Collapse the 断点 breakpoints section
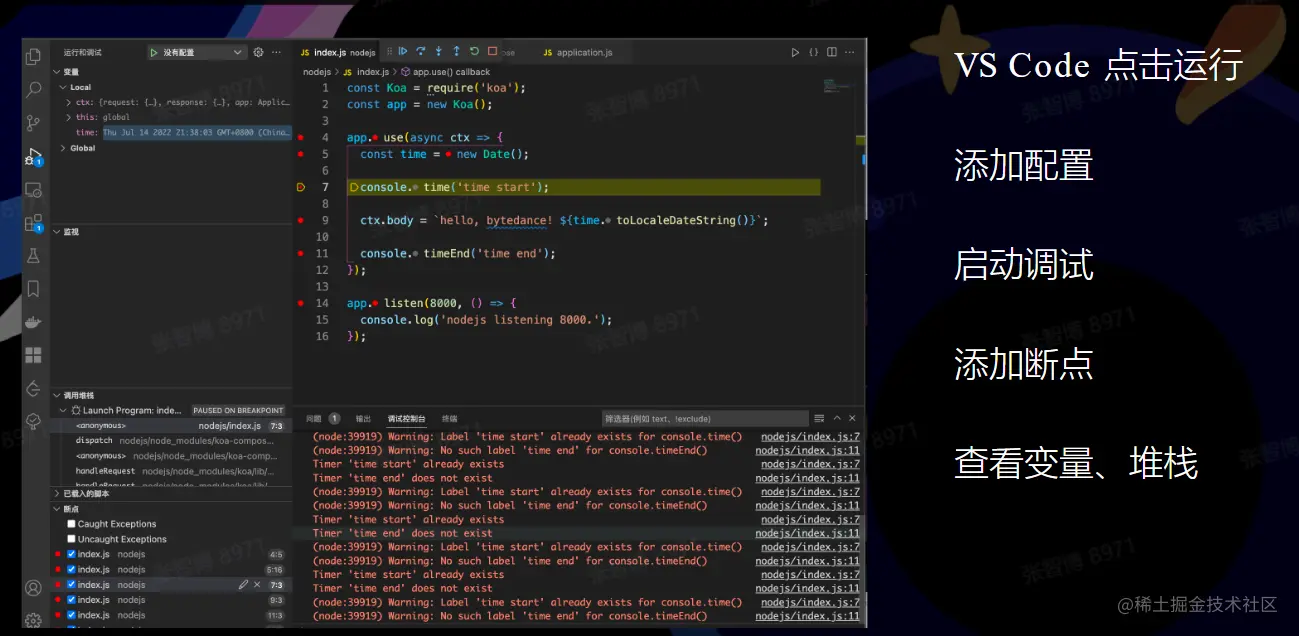The width and height of the screenshot is (1299, 636). [57, 509]
